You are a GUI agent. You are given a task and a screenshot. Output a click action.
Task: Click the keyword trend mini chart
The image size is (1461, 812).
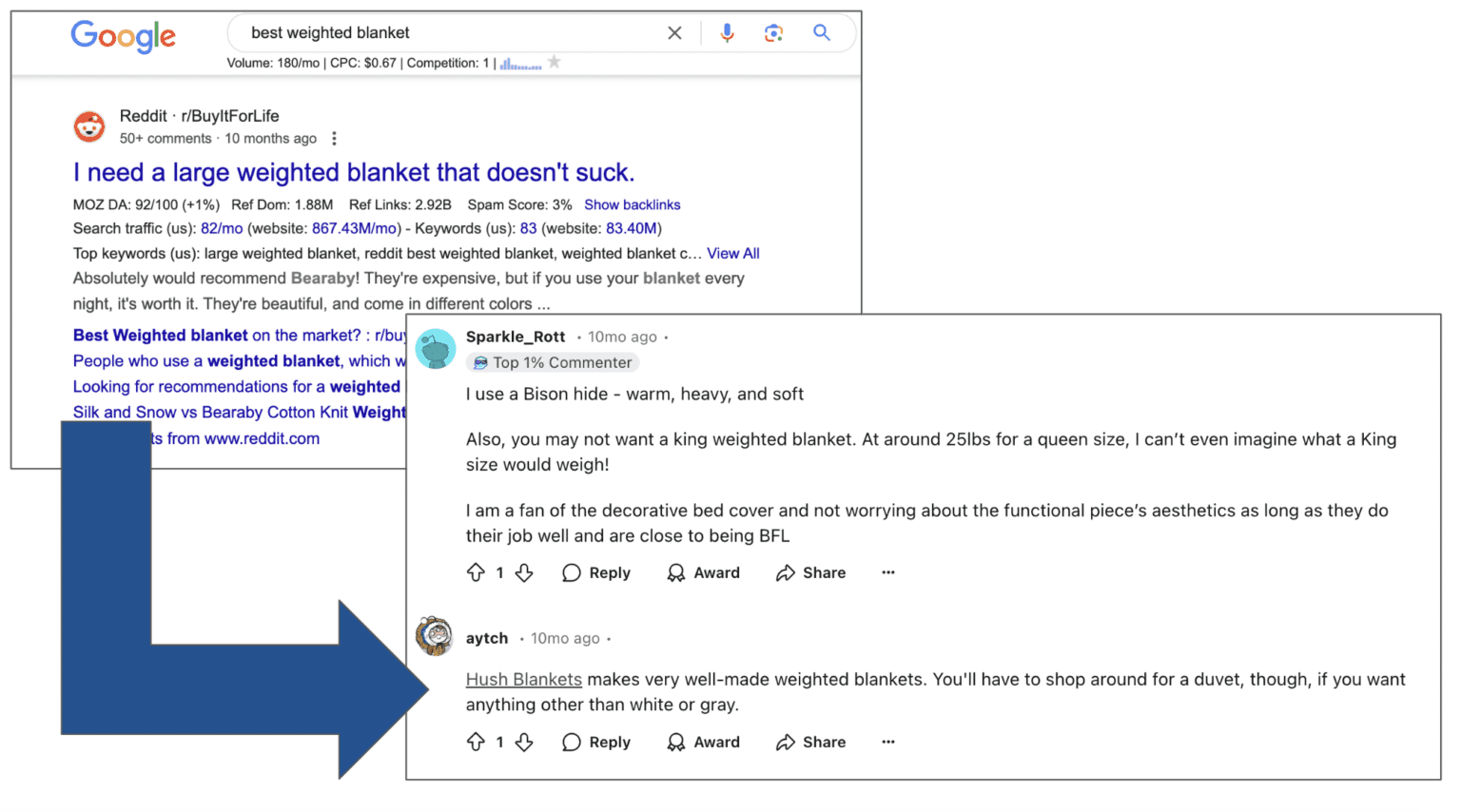(519, 63)
